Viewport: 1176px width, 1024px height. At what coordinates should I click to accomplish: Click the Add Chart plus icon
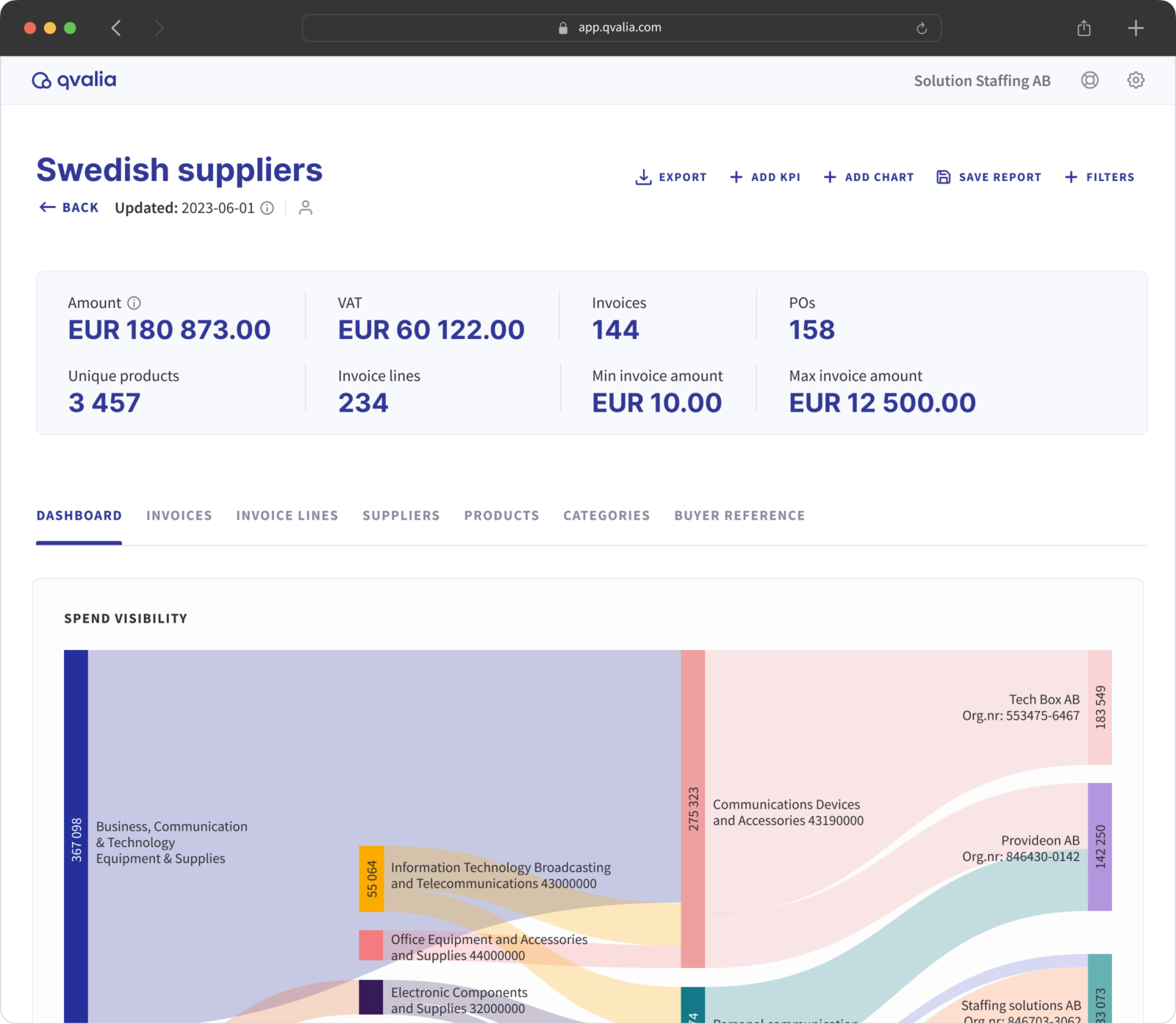(x=831, y=176)
